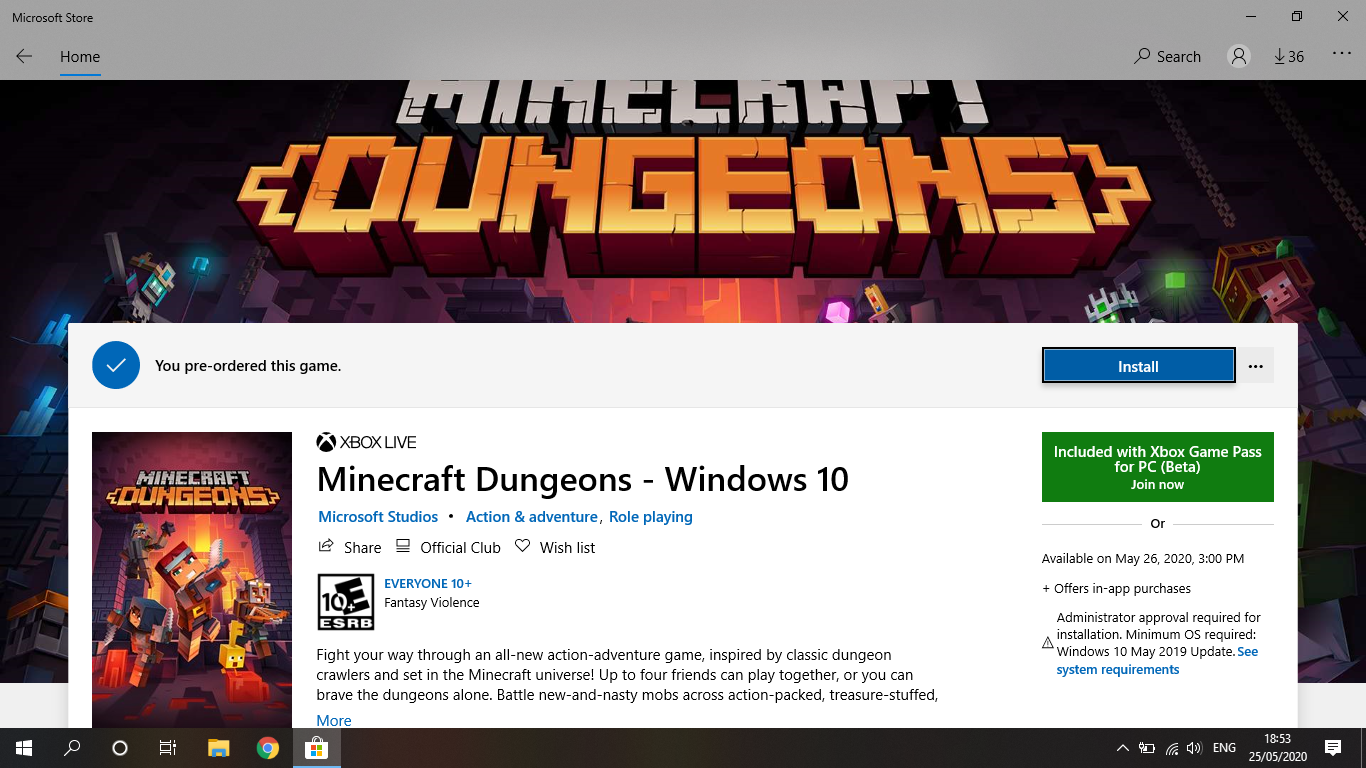Click the administrator approval warning icon

(x=1048, y=643)
